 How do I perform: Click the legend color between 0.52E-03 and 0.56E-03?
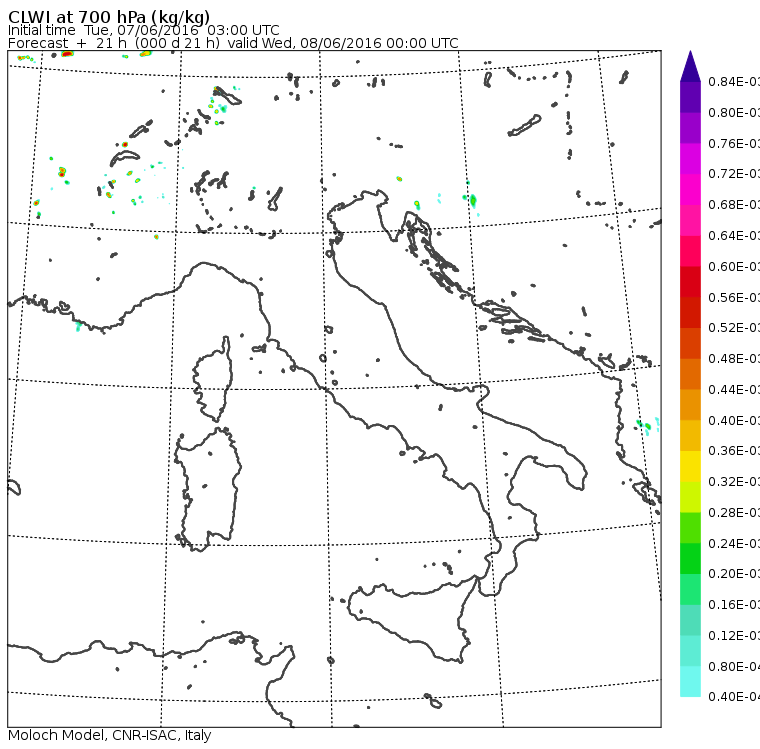(x=690, y=313)
